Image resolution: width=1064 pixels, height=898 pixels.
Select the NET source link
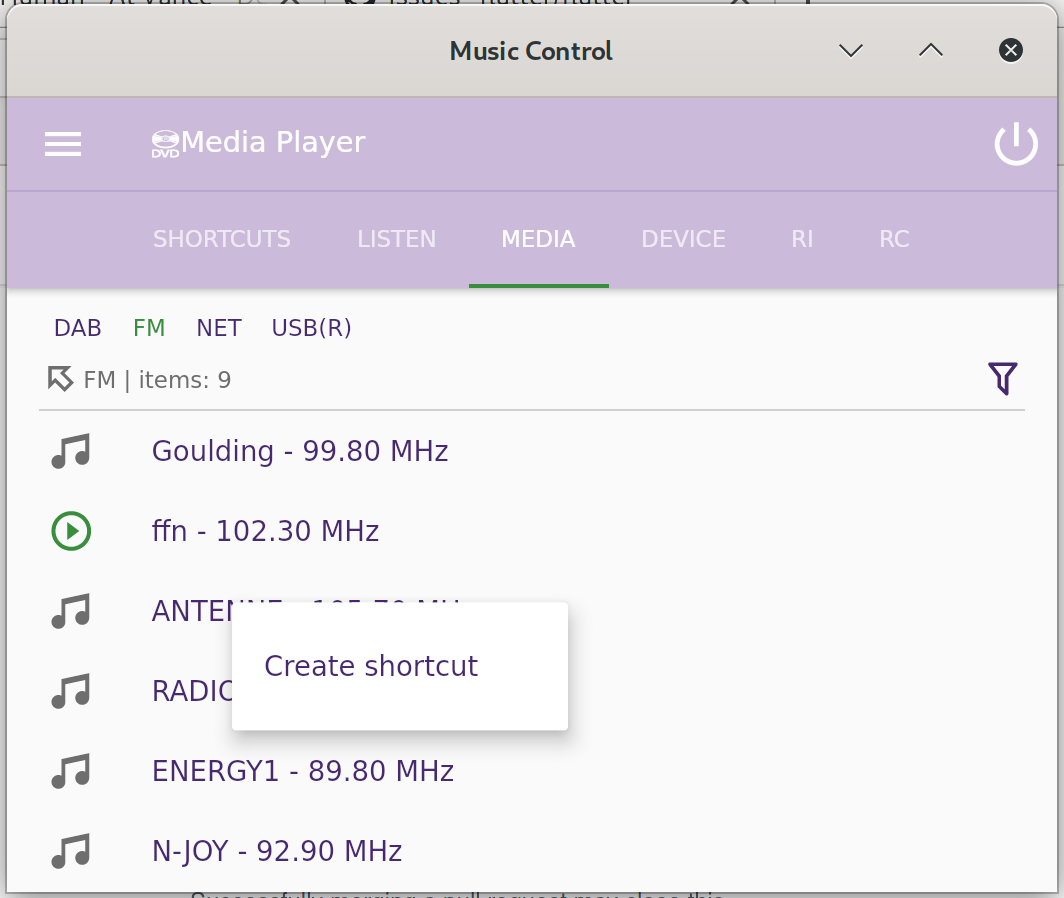[x=218, y=327]
